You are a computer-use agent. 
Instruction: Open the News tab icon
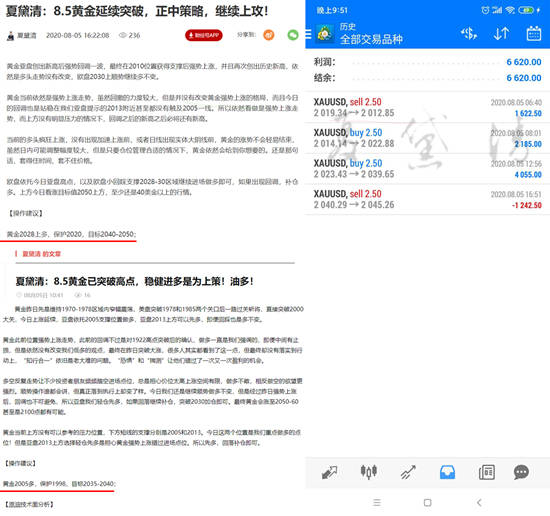(x=487, y=472)
